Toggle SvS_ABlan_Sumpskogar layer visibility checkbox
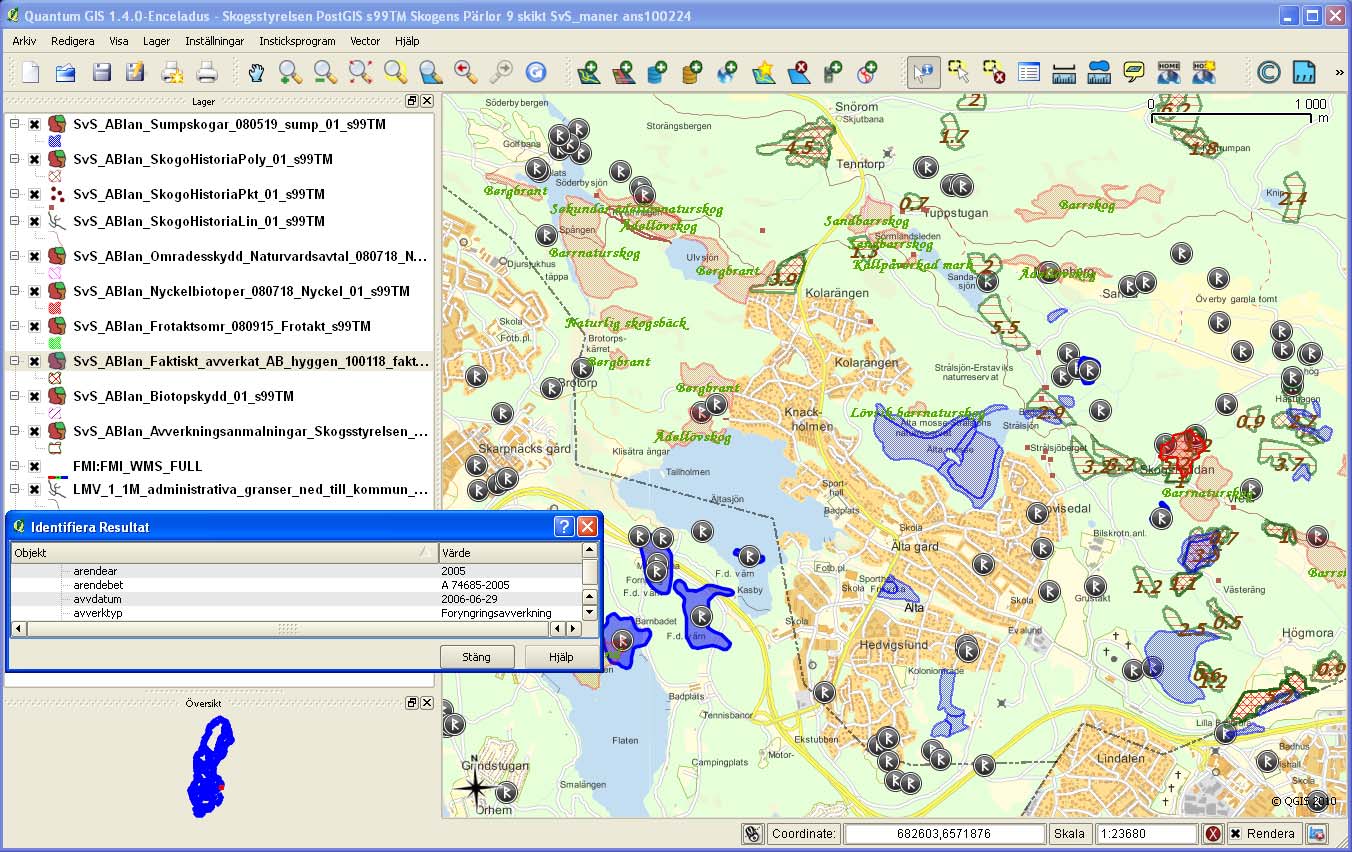The height and width of the screenshot is (852, 1352). pyautogui.click(x=34, y=124)
